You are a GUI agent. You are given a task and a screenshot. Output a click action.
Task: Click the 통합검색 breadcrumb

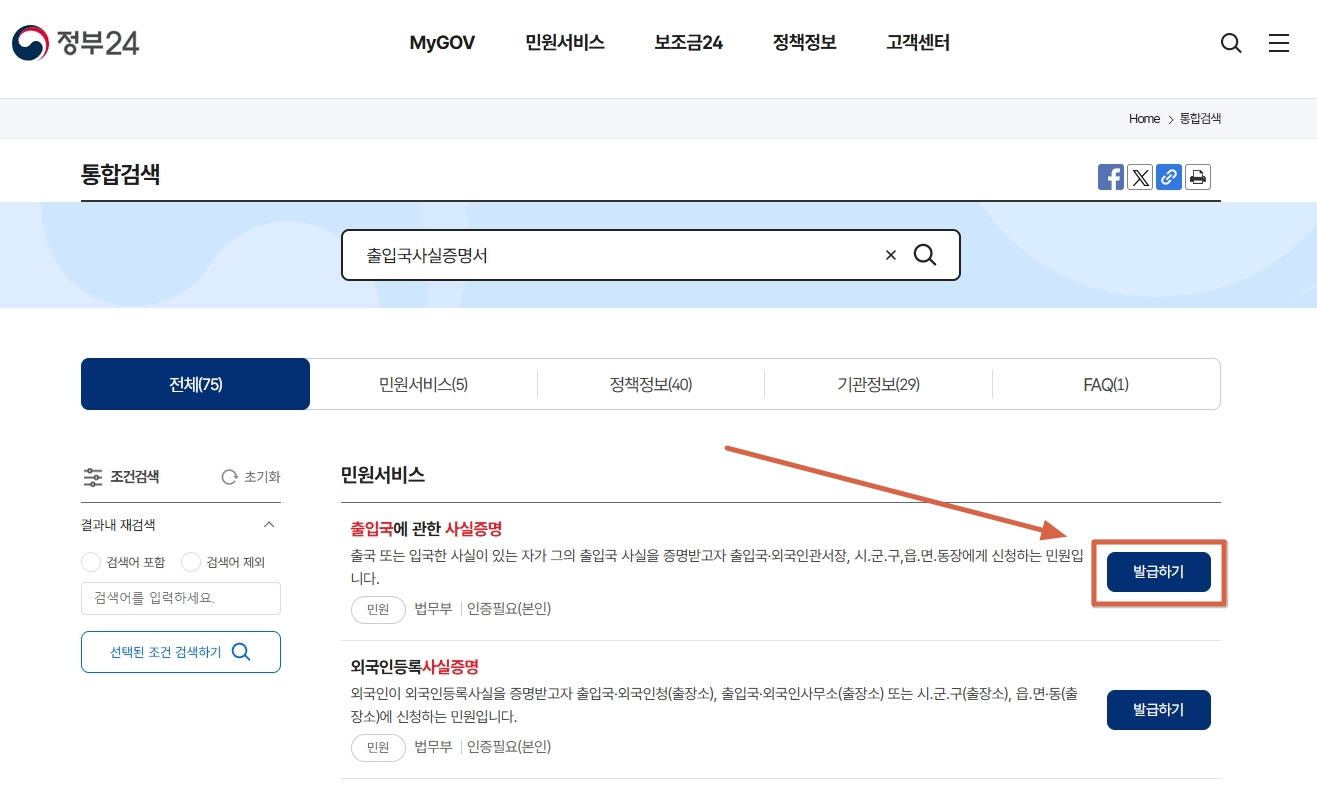click(x=1200, y=118)
